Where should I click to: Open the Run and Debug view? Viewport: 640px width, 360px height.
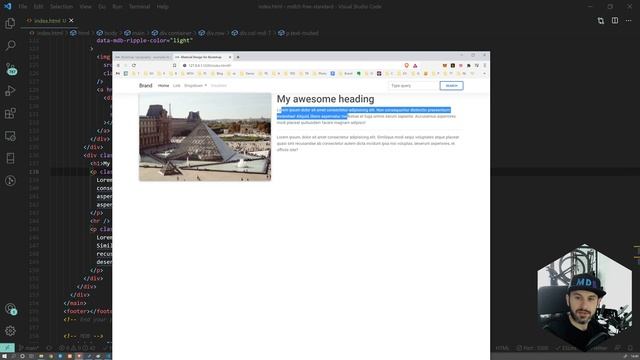[x=10, y=91]
